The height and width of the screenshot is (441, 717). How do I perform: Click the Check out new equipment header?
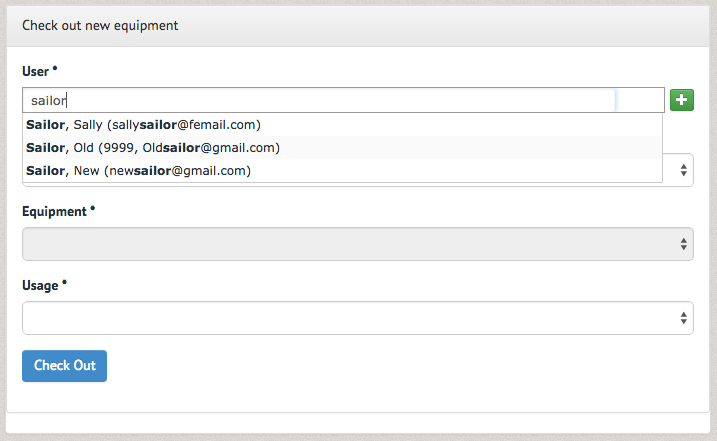[x=100, y=26]
